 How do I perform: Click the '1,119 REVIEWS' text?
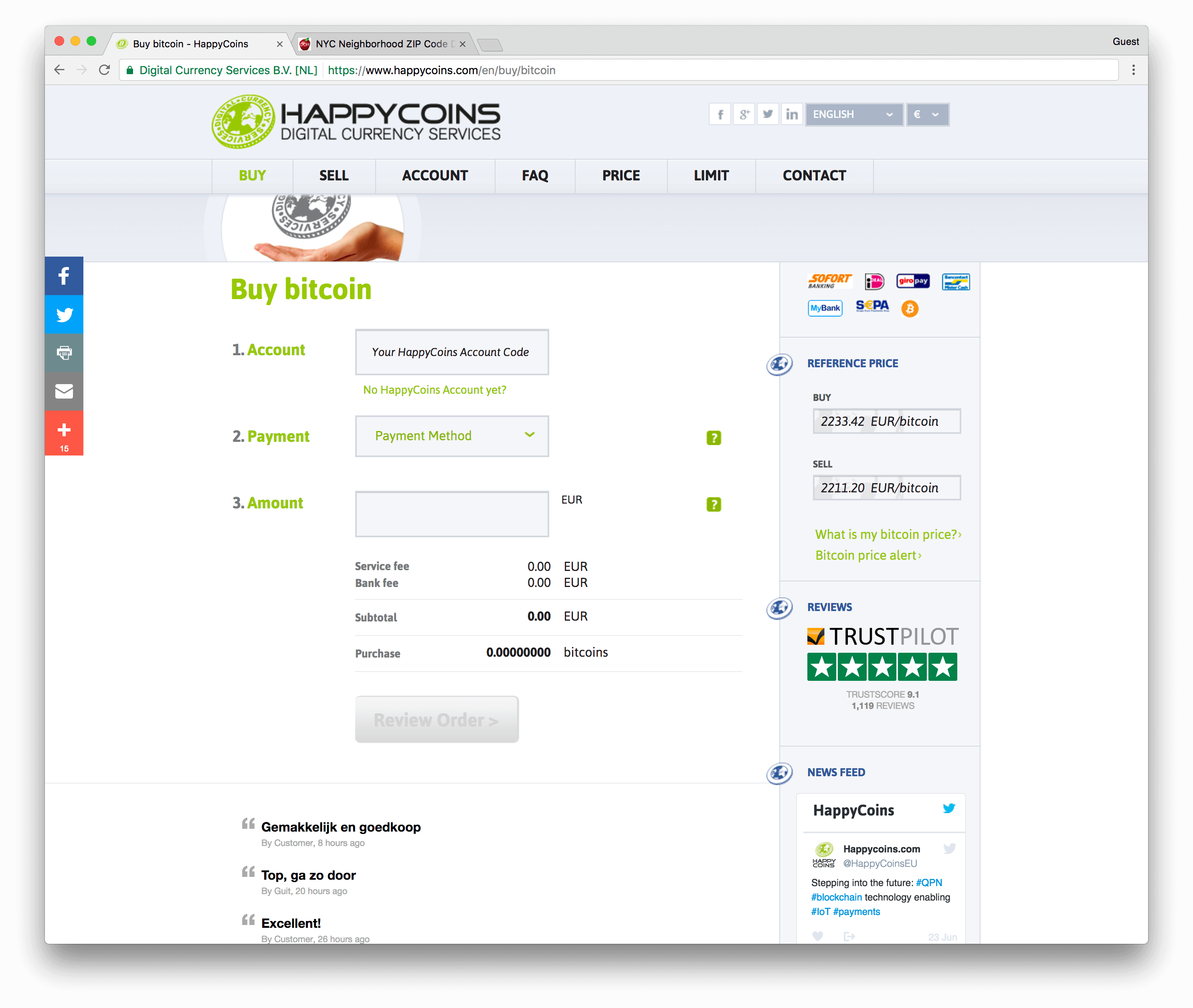coord(883,706)
